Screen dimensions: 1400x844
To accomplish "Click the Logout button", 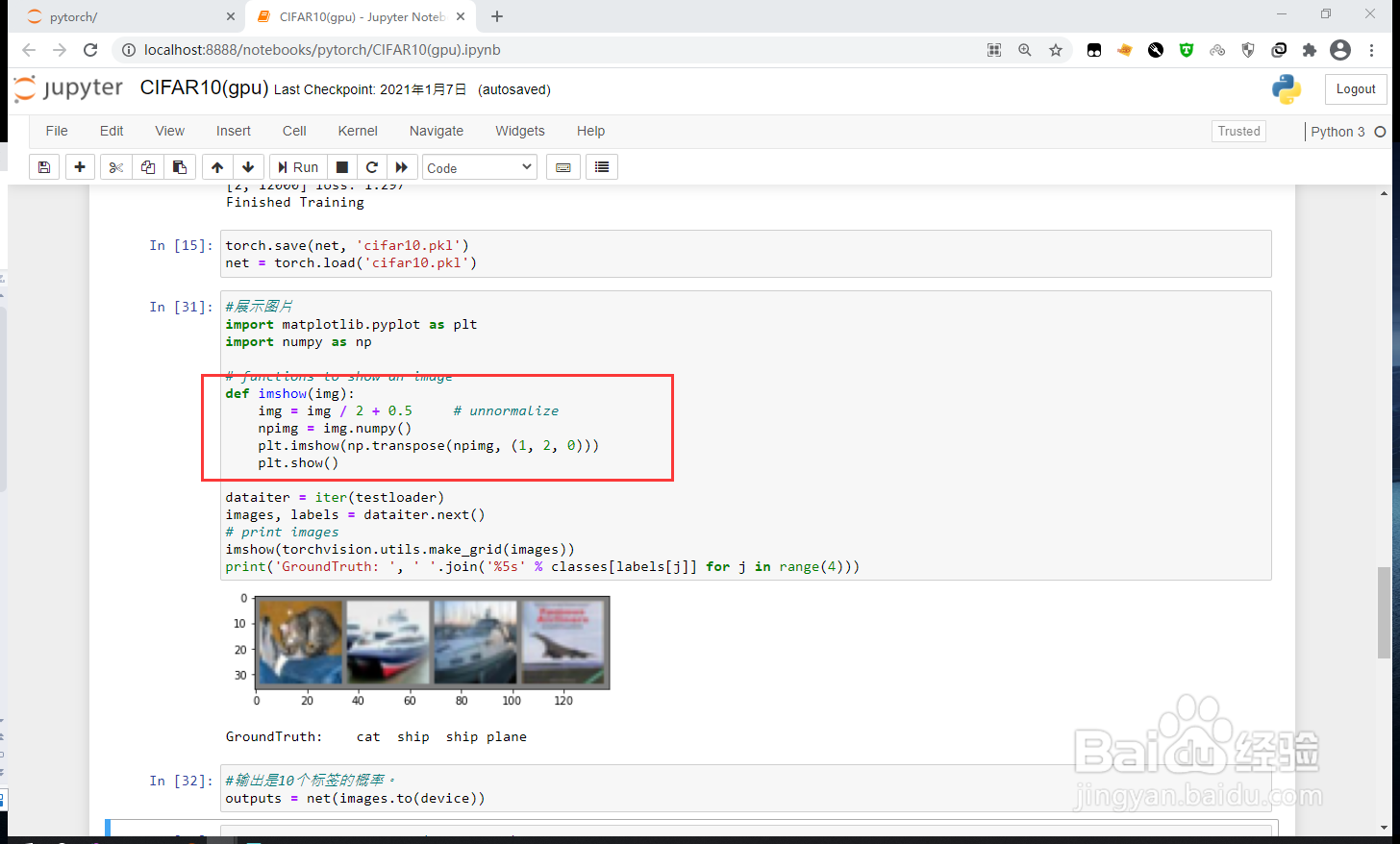I will click(1356, 89).
